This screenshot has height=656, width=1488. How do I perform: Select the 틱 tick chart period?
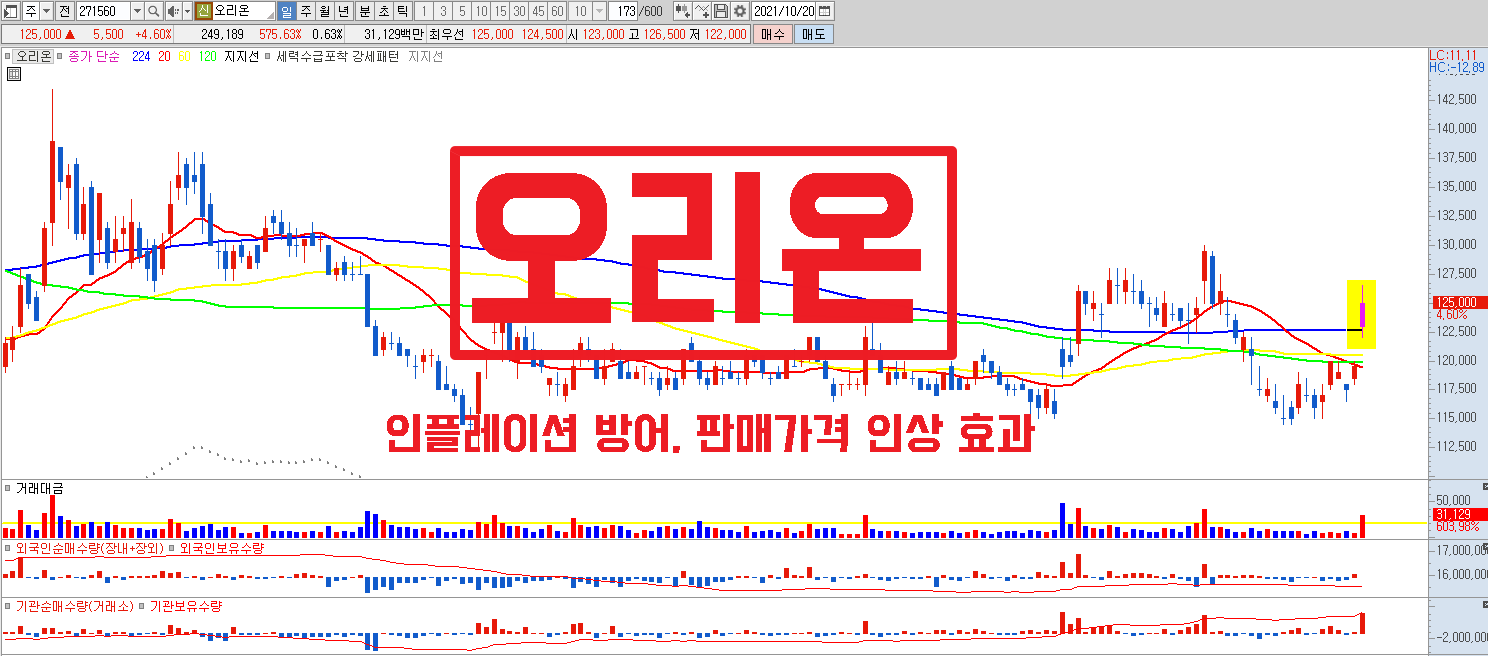[402, 11]
